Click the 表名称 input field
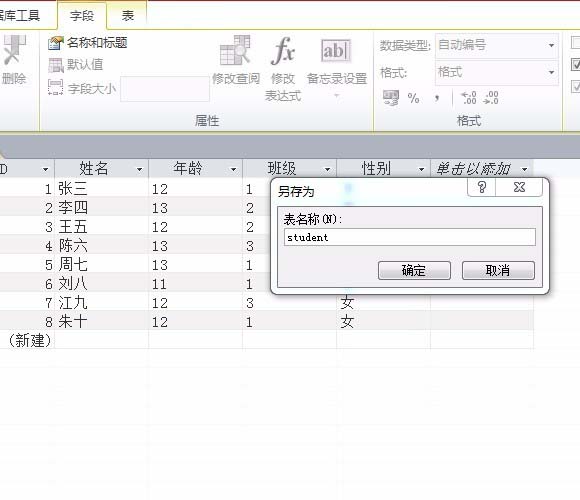 pos(410,237)
